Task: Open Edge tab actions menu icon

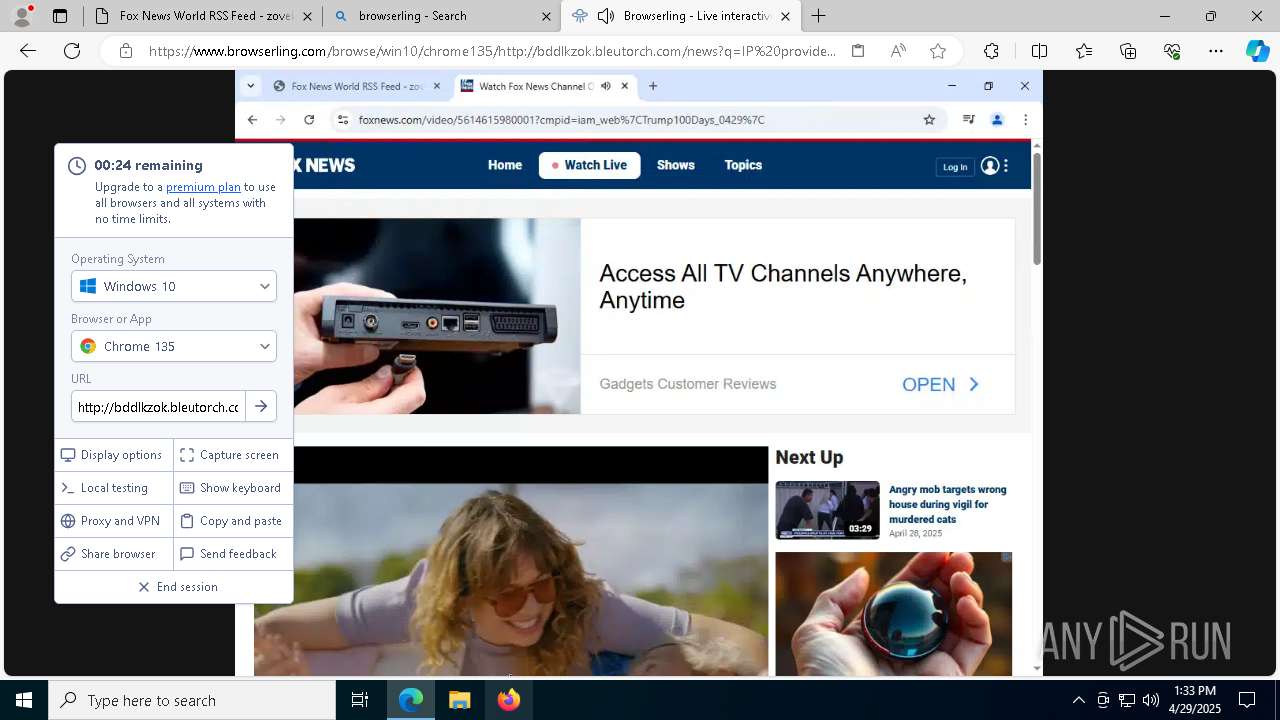Action: click(60, 16)
